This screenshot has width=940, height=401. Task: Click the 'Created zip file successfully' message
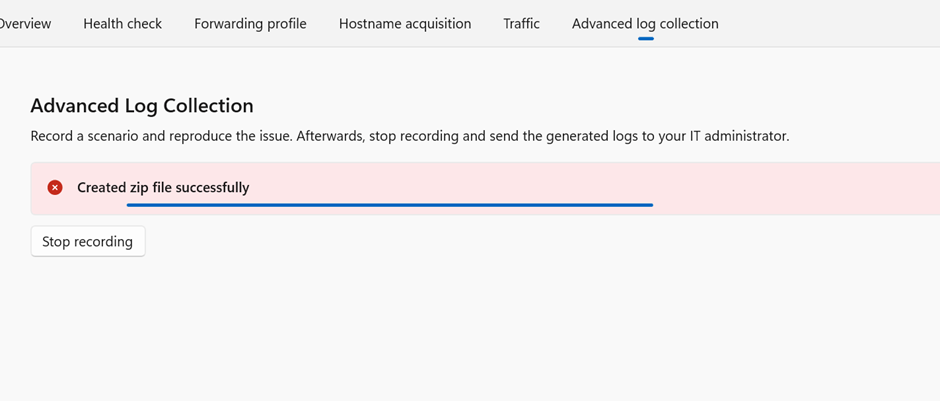tap(163, 187)
